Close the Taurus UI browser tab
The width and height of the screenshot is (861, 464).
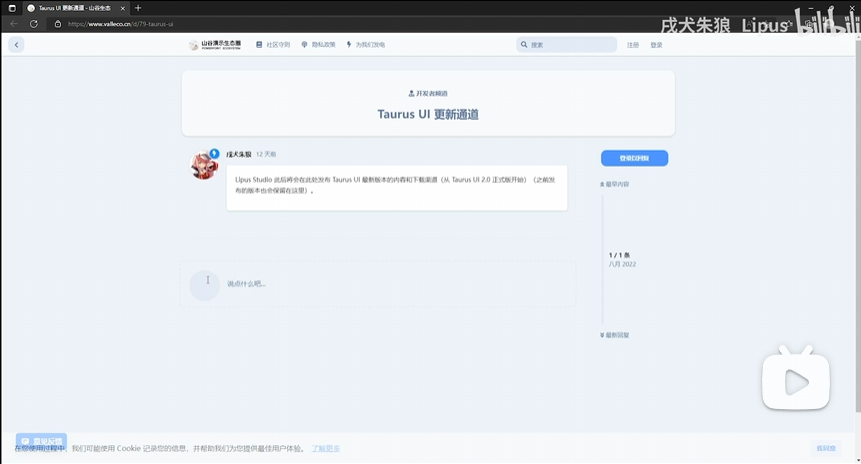pyautogui.click(x=122, y=8)
